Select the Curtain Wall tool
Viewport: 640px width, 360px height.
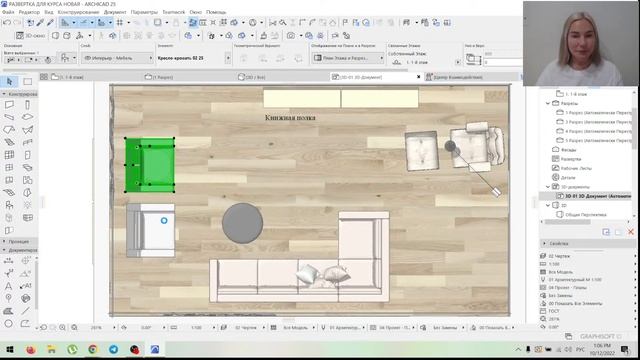point(9,155)
